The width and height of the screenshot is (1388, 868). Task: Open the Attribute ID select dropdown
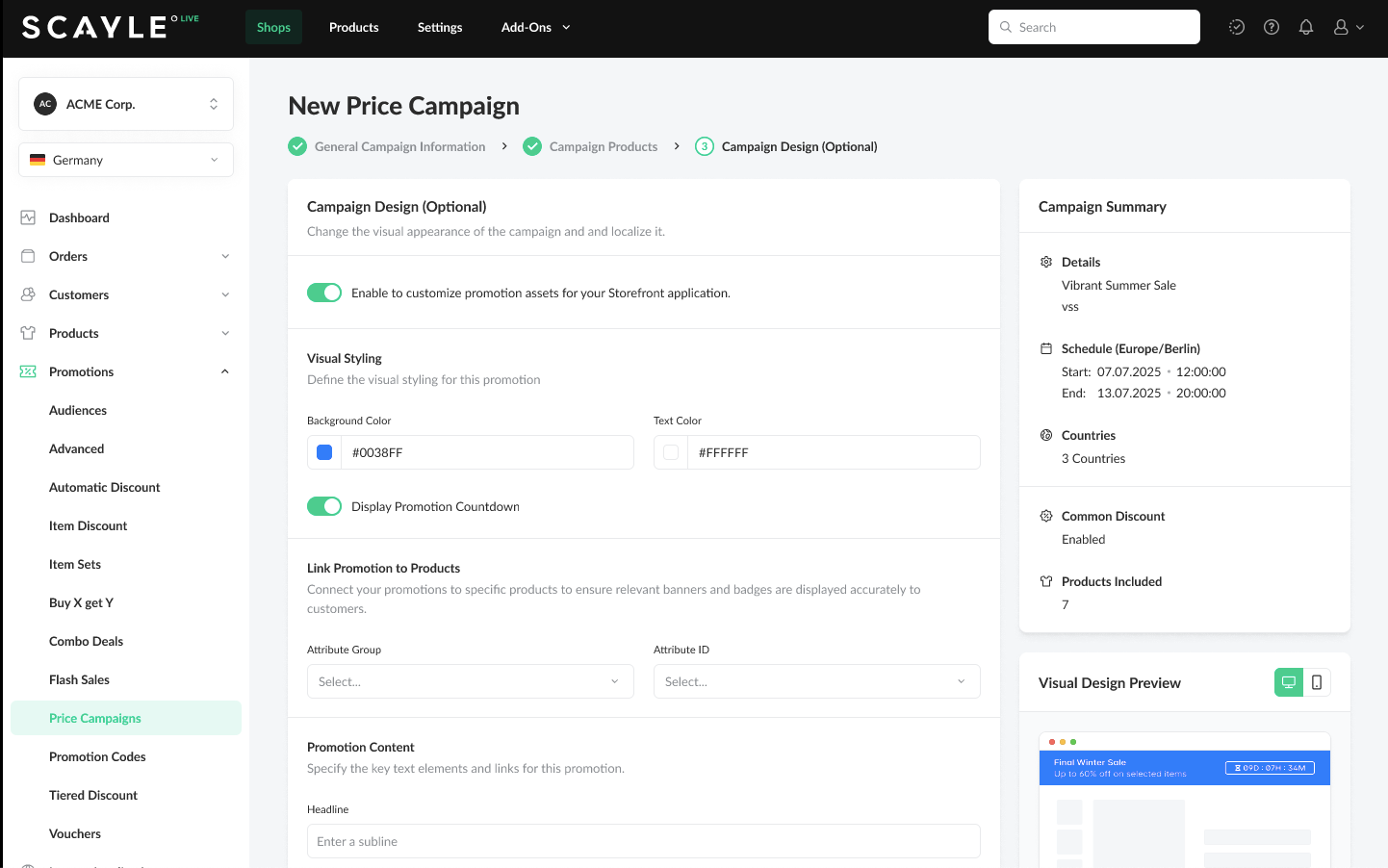click(816, 681)
